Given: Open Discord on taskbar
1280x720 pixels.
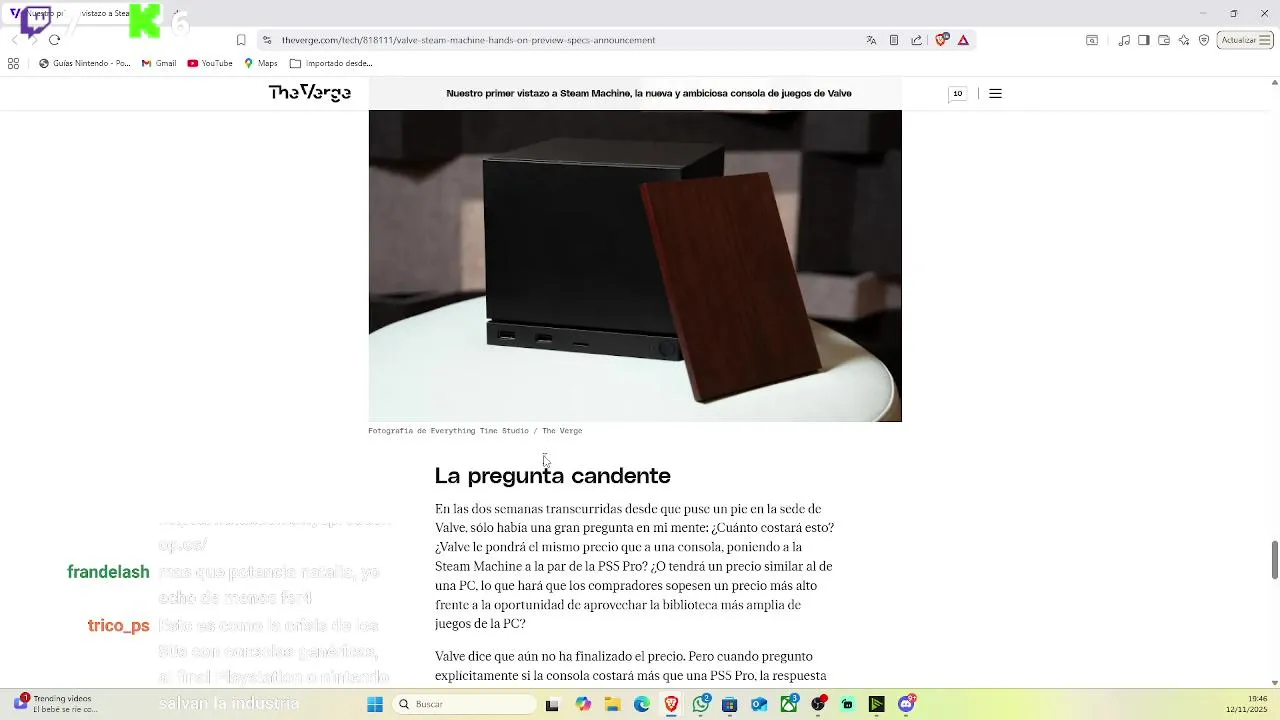Looking at the screenshot, I should tap(907, 704).
